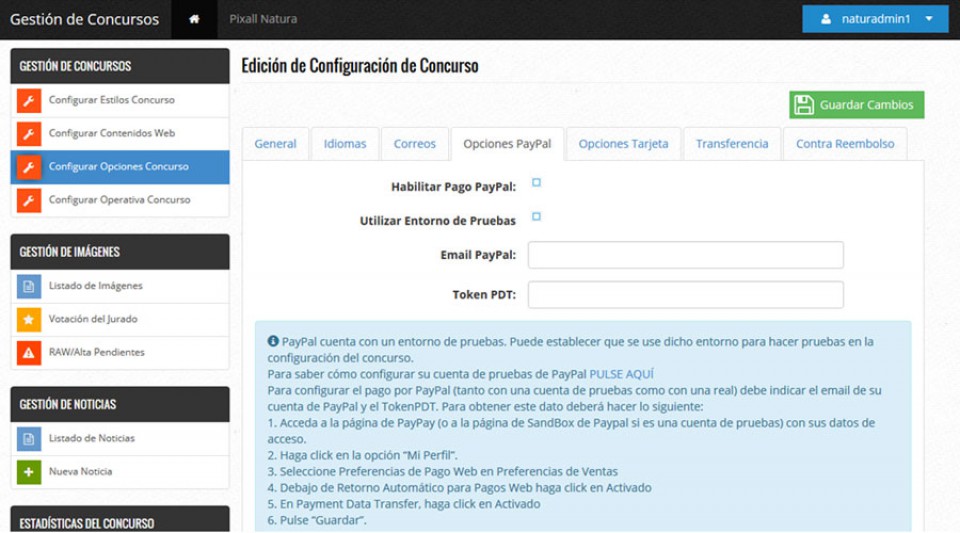Screen dimensions: 960x533
Task: Switch to the General tab
Action: [x=276, y=144]
